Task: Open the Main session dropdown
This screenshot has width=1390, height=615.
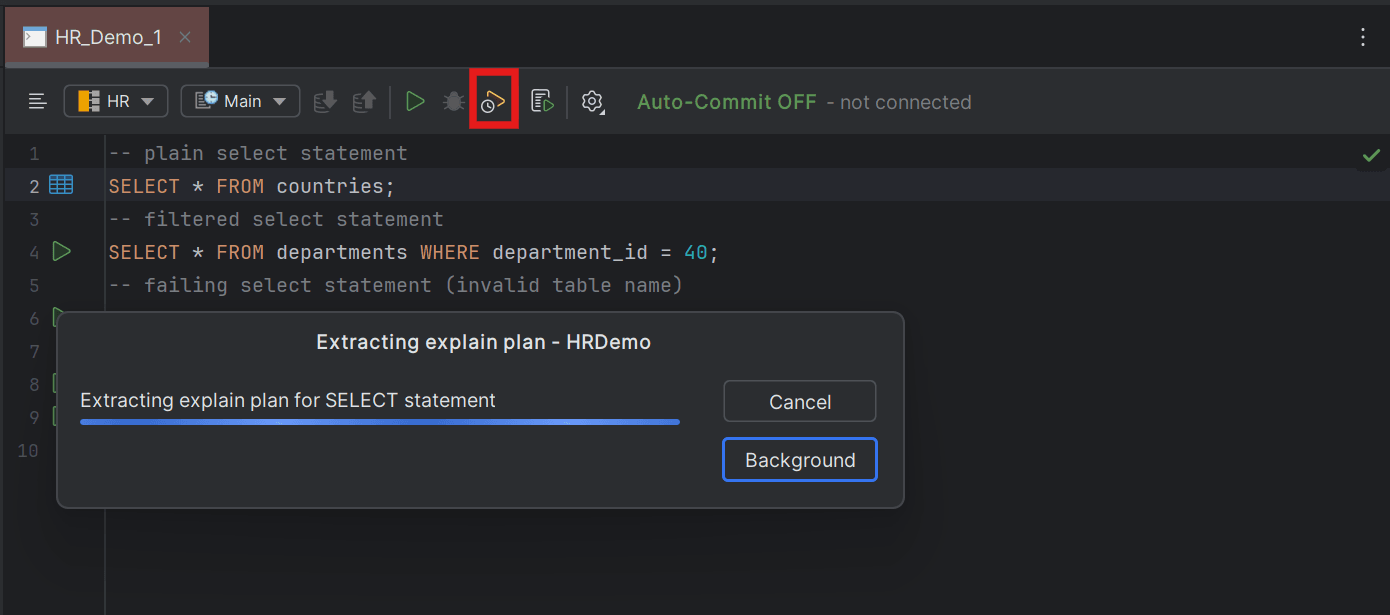Action: pos(240,101)
